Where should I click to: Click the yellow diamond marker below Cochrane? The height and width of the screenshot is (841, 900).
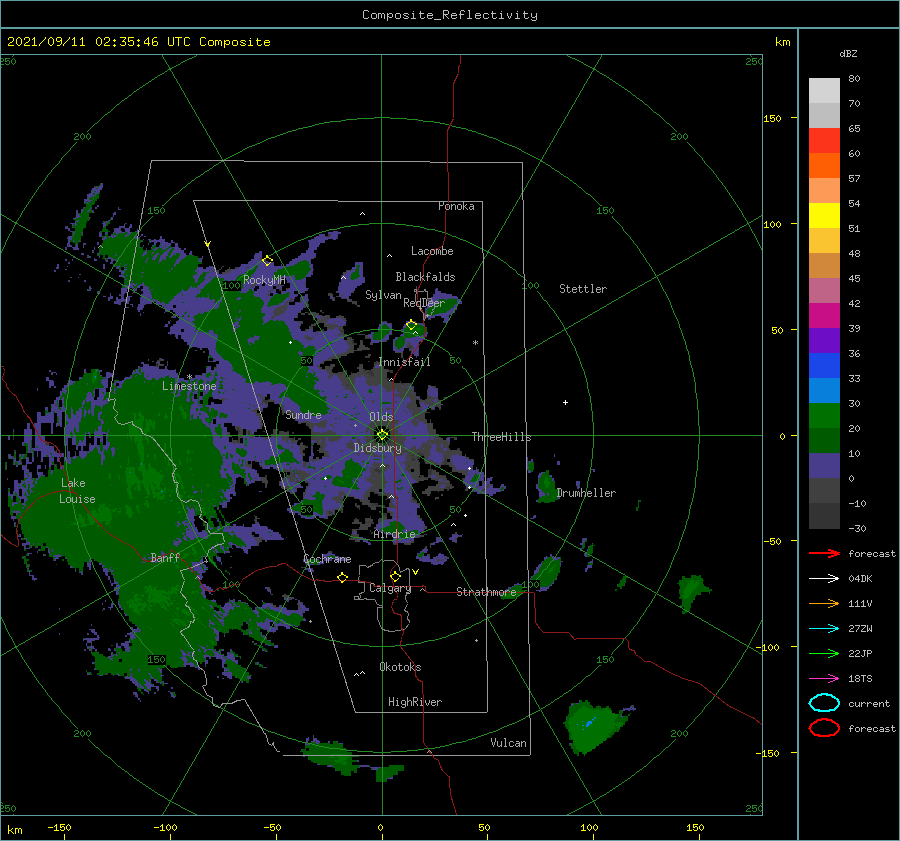343,577
